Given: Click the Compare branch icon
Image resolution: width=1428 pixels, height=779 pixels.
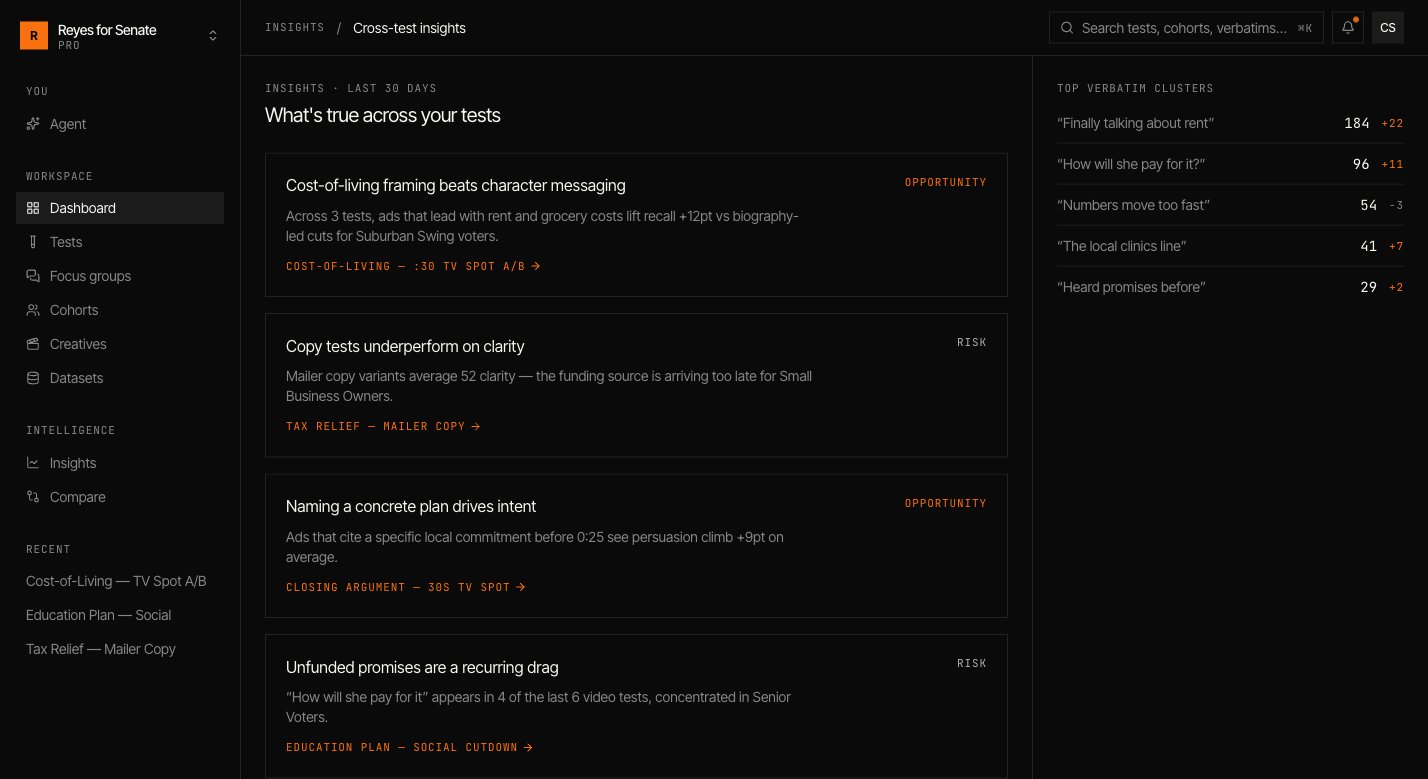Looking at the screenshot, I should [33, 497].
